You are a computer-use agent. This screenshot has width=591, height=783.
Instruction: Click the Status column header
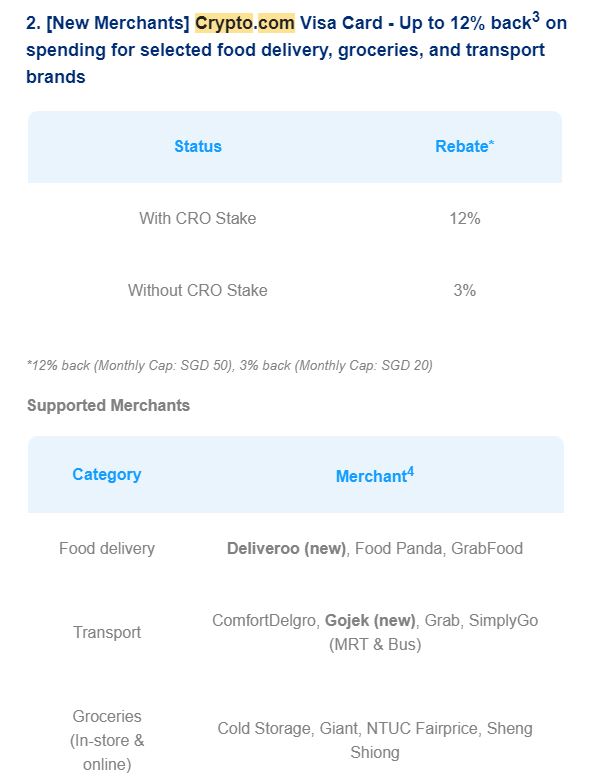tap(198, 146)
